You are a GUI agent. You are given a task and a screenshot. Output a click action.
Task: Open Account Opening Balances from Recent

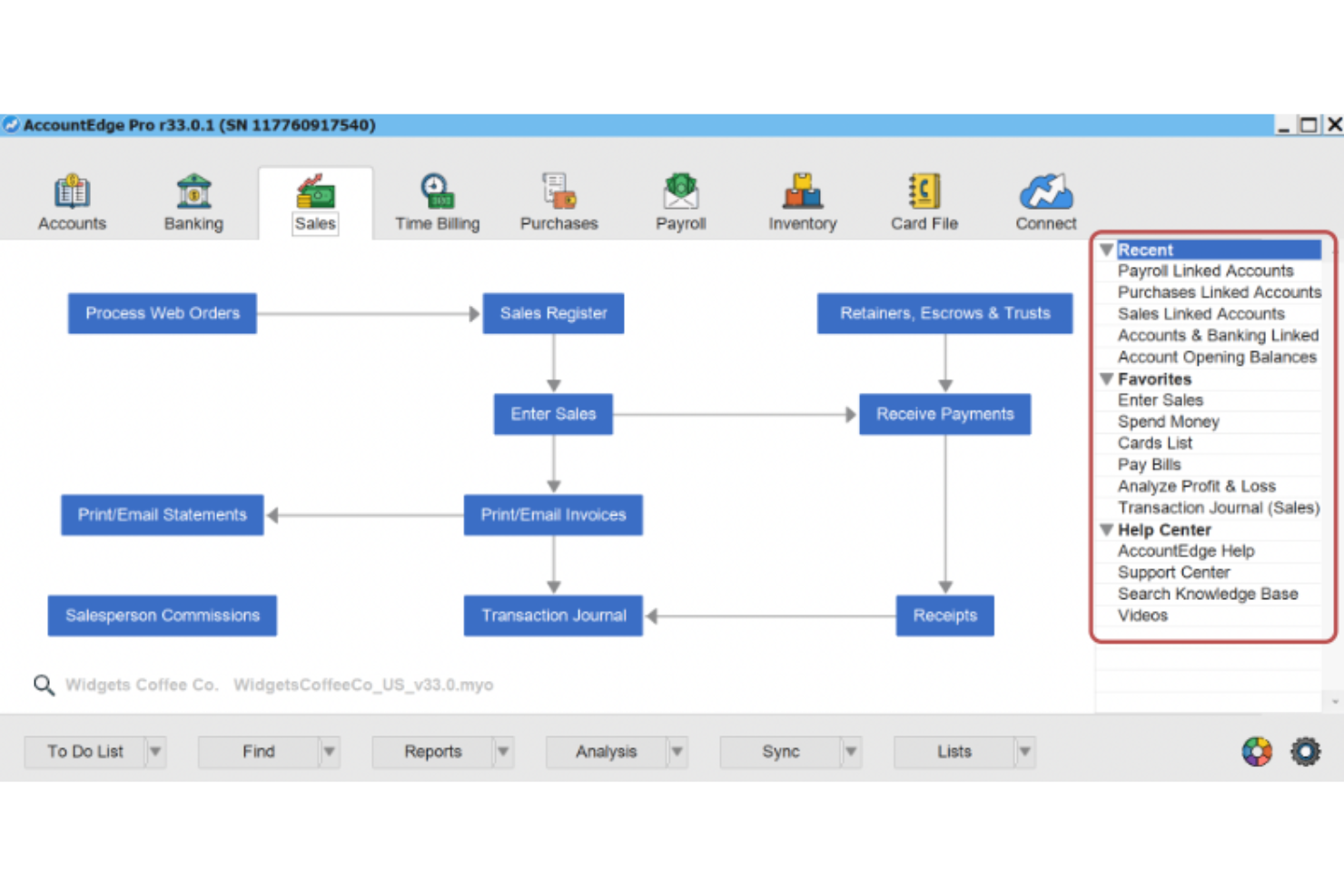(1217, 357)
